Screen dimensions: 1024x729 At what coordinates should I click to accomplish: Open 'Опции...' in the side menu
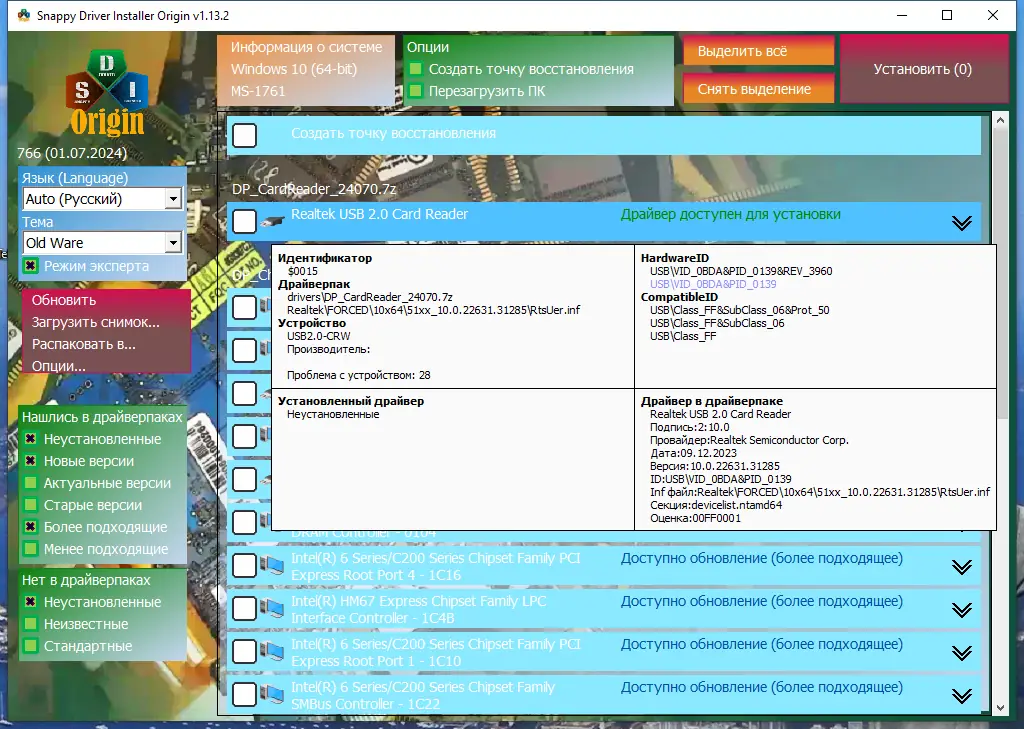[x=59, y=366]
